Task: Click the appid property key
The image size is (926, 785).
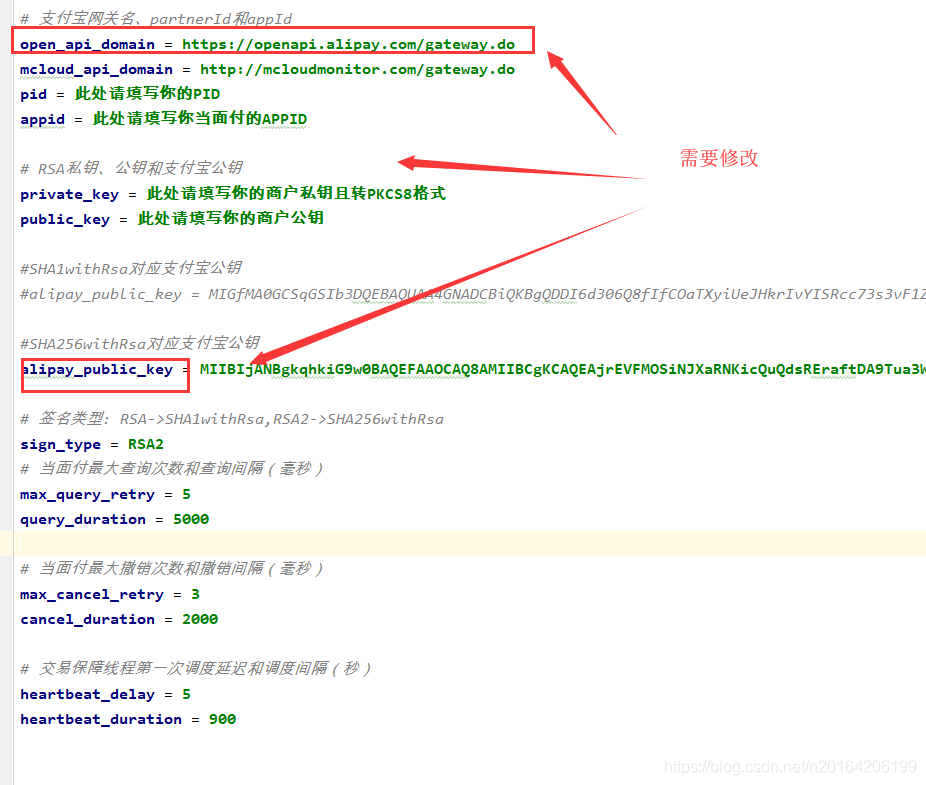Action: 43,119
